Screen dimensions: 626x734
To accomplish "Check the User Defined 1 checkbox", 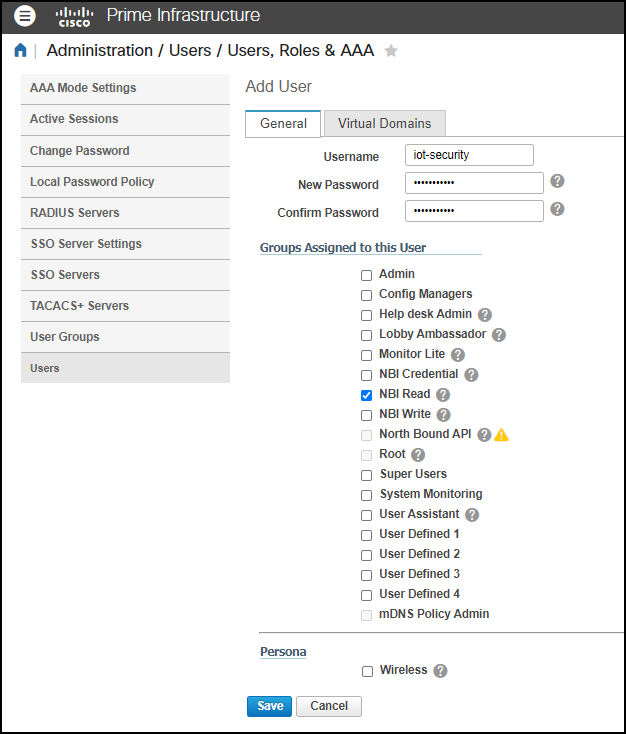I will (367, 535).
